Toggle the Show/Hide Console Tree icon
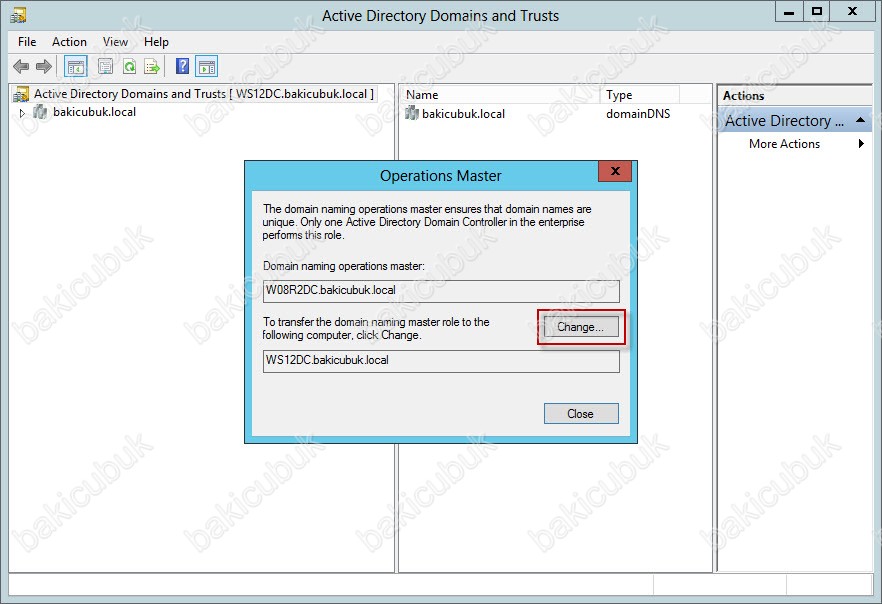Screen dimensions: 882x604 75,67
